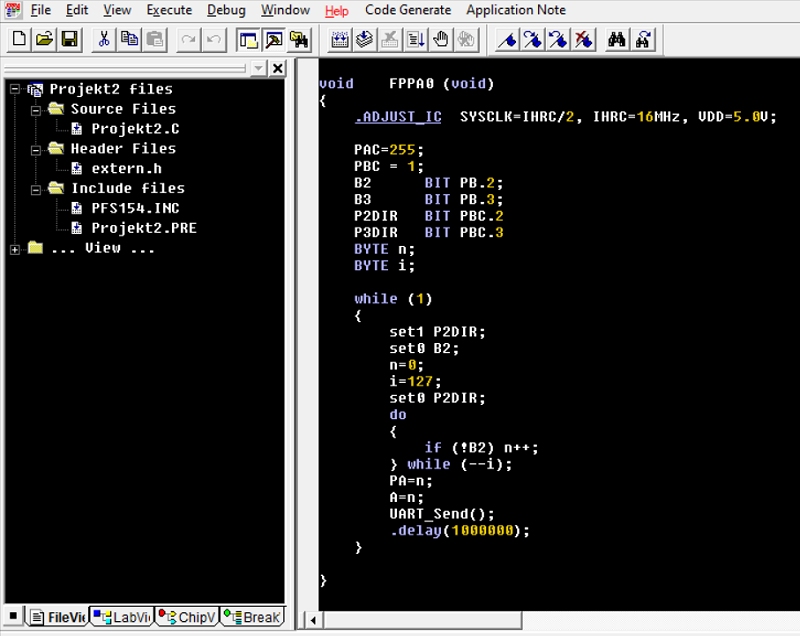The height and width of the screenshot is (636, 800).
Task: Open the Code Generate menu
Action: 406,10
